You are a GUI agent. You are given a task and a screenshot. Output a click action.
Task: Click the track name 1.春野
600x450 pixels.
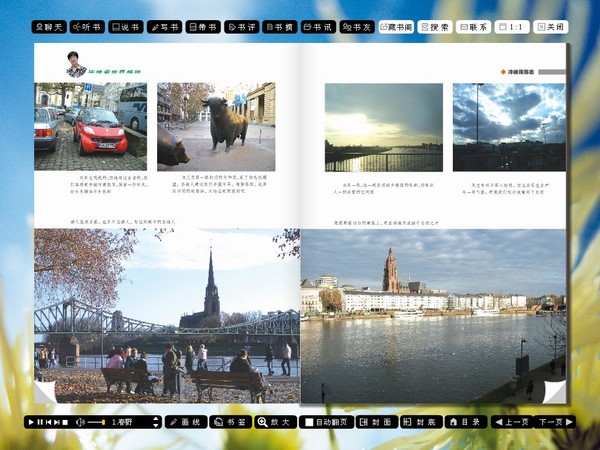tap(122, 422)
